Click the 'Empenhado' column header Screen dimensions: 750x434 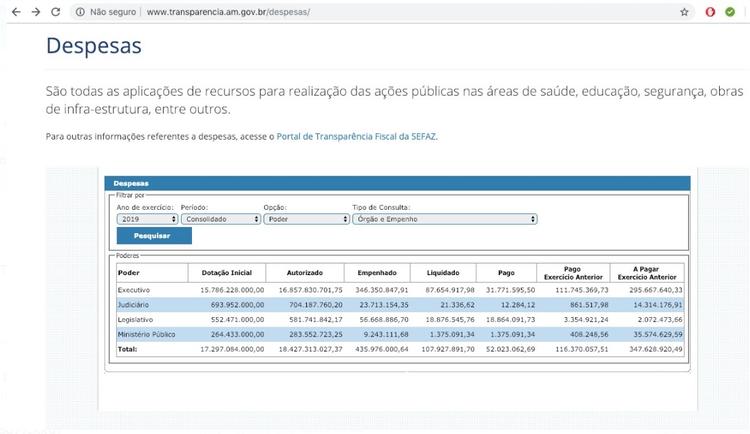[377, 272]
